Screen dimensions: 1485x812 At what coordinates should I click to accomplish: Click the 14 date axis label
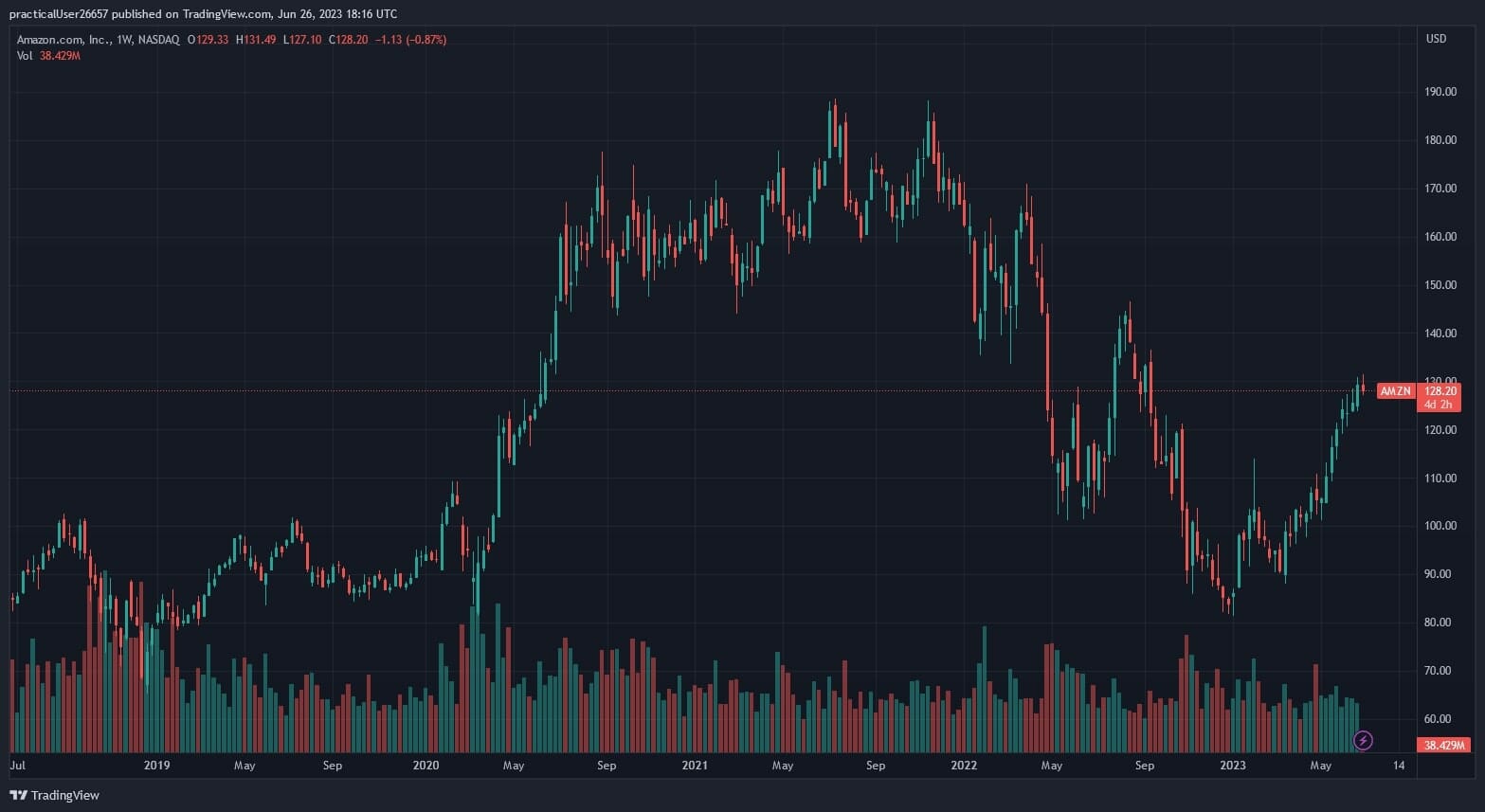[x=1399, y=766]
